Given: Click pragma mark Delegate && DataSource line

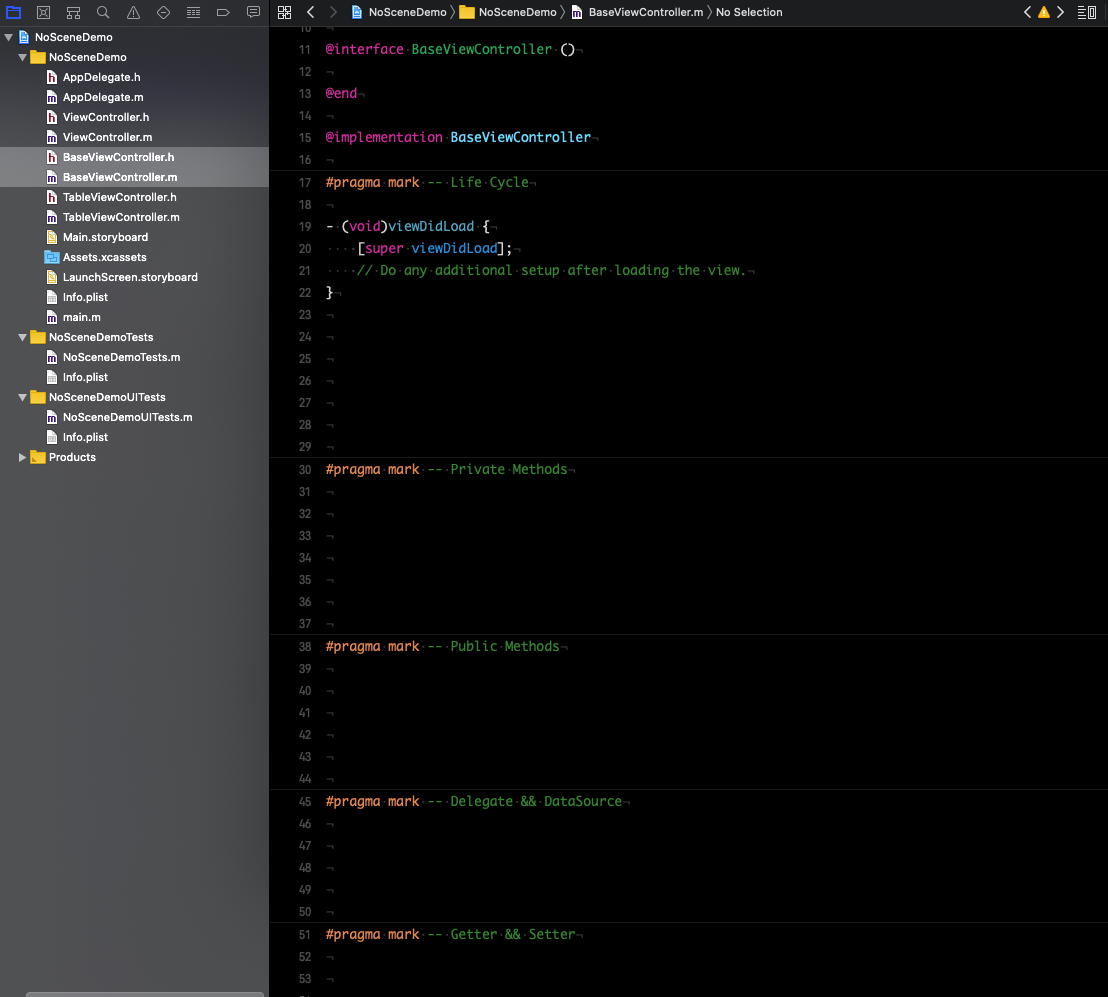Looking at the screenshot, I should click(x=473, y=801).
